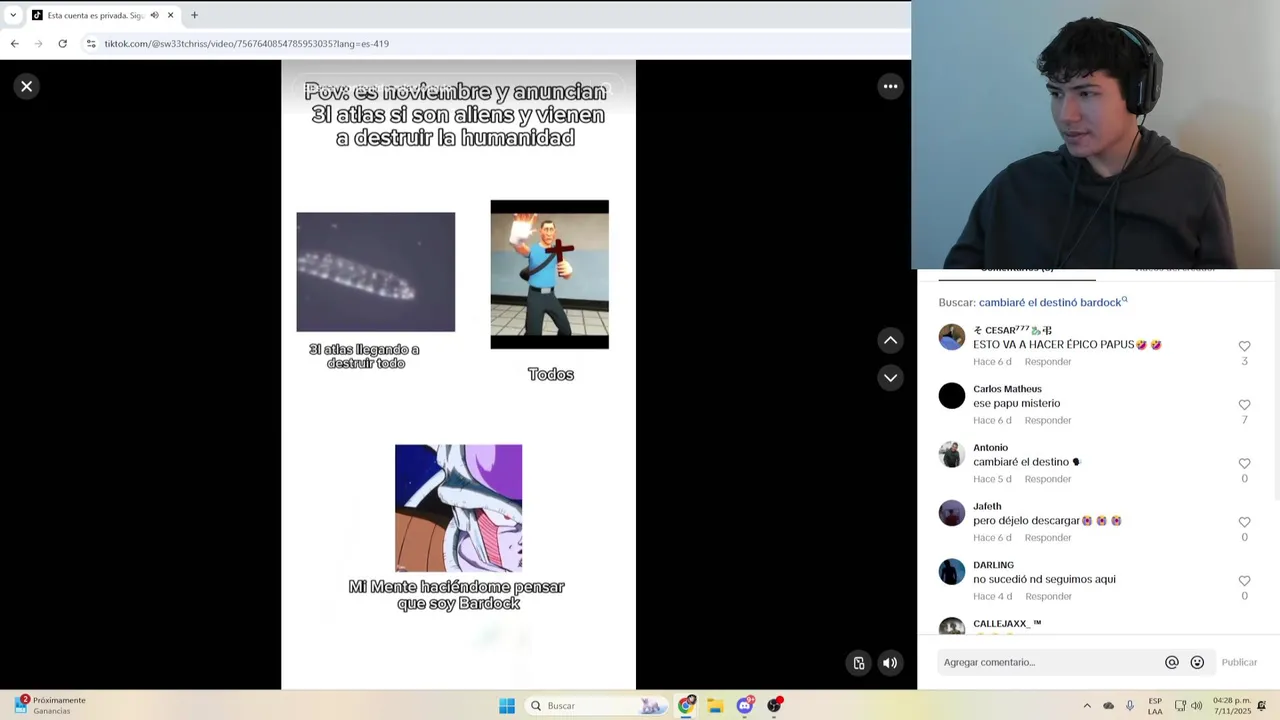The image size is (1280, 720).
Task: Open the three-dot more options menu
Action: tap(890, 86)
